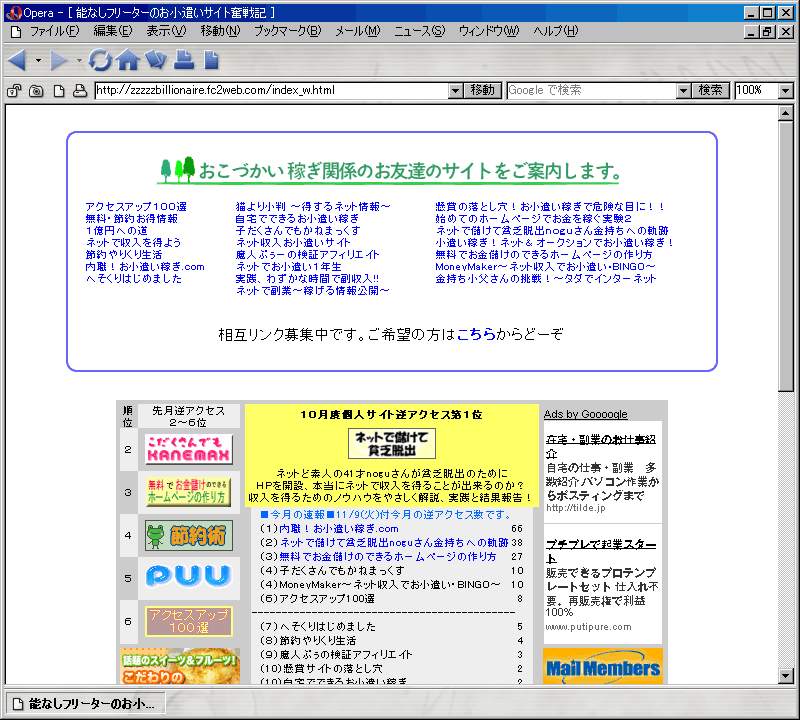Reload the page with circular arrows icon
Image resolution: width=800 pixels, height=720 pixels.
pyautogui.click(x=100, y=60)
